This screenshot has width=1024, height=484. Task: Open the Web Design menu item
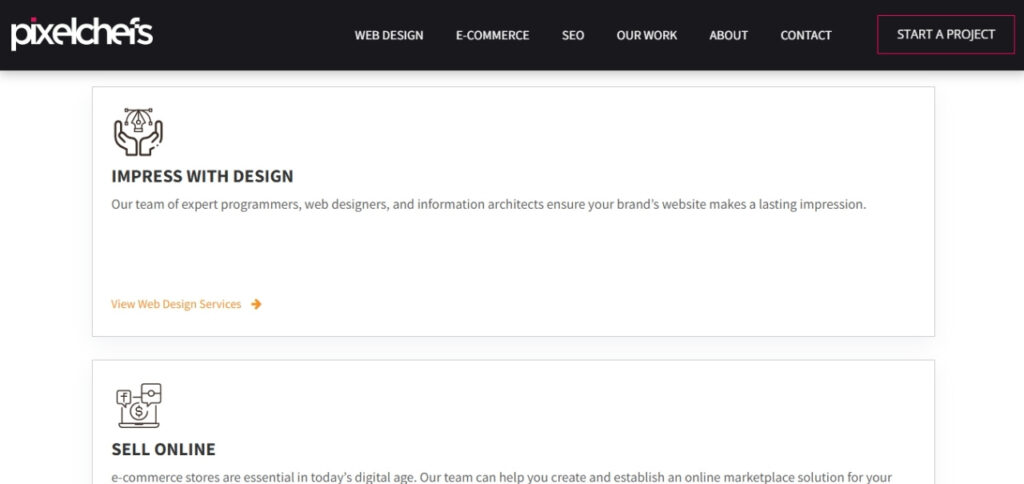tap(389, 35)
